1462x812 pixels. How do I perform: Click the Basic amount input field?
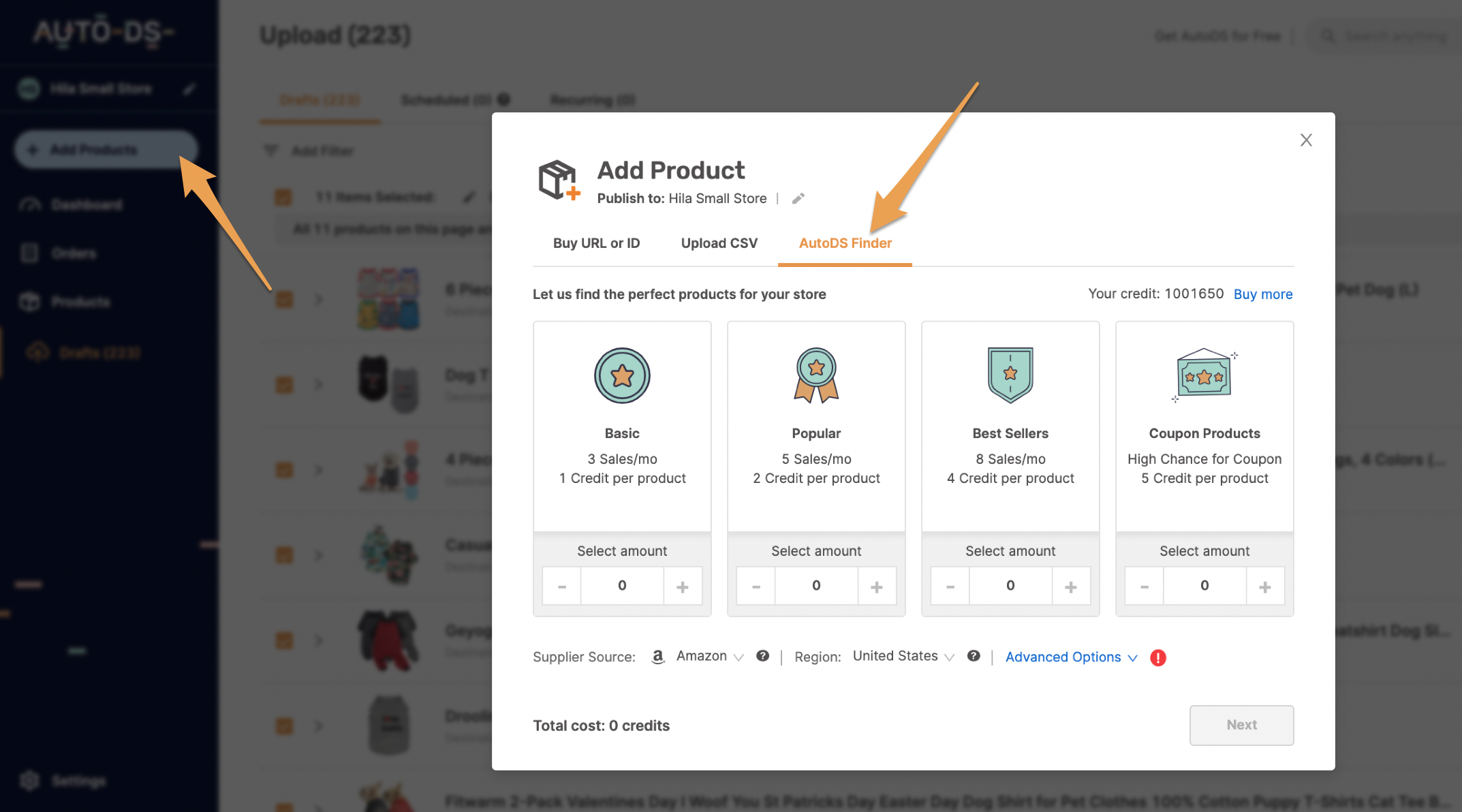(622, 586)
